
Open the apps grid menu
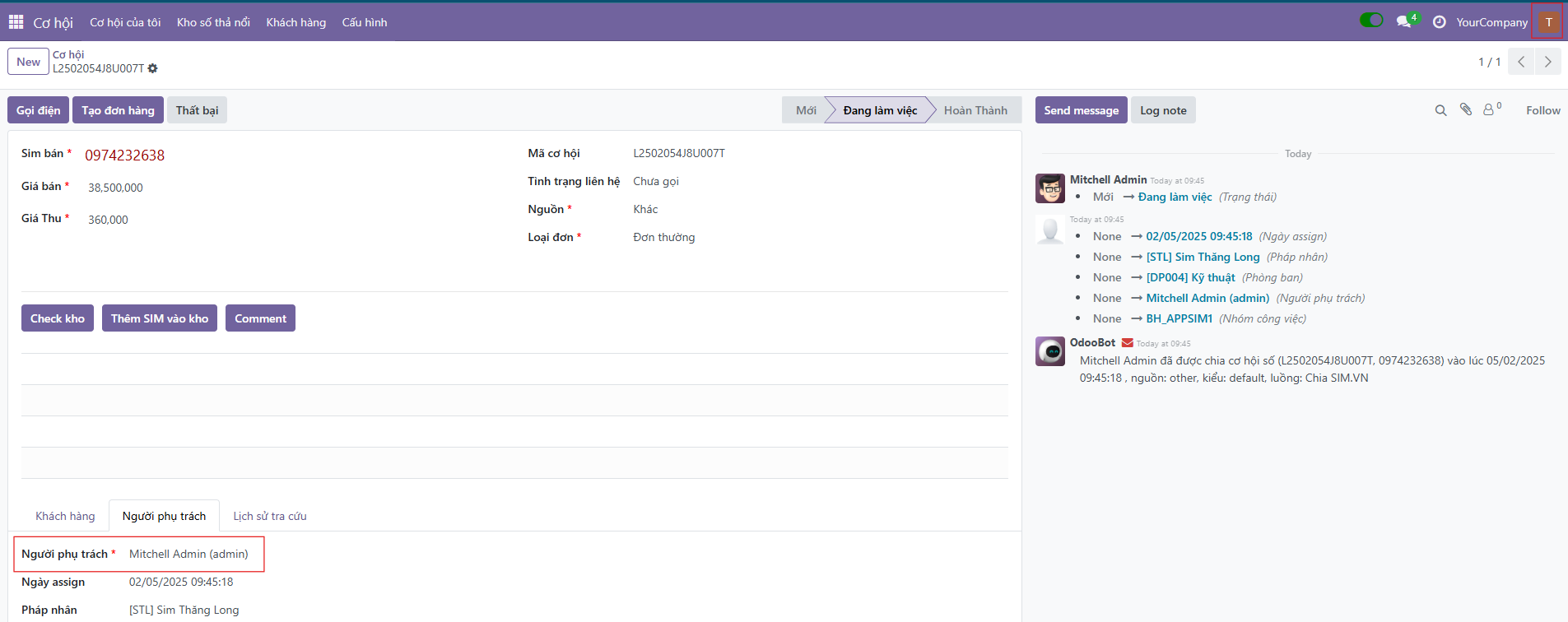click(x=16, y=22)
